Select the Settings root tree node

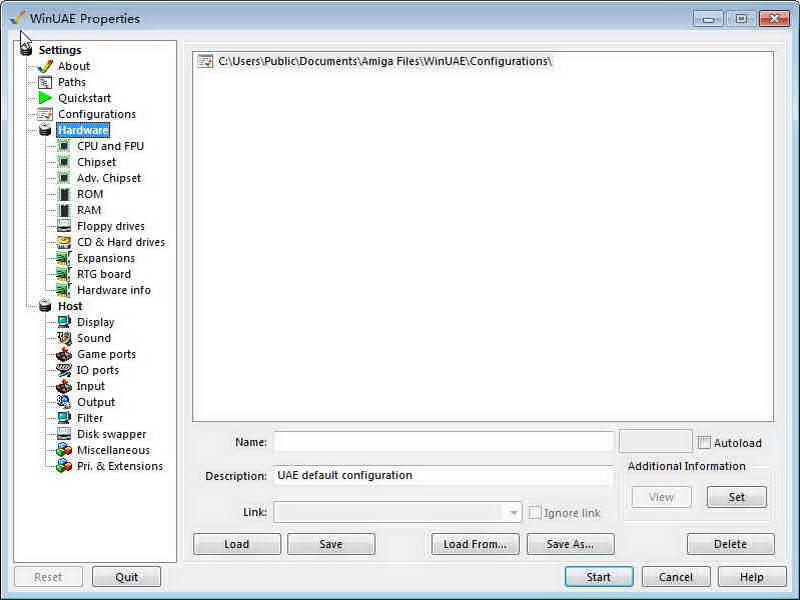60,50
